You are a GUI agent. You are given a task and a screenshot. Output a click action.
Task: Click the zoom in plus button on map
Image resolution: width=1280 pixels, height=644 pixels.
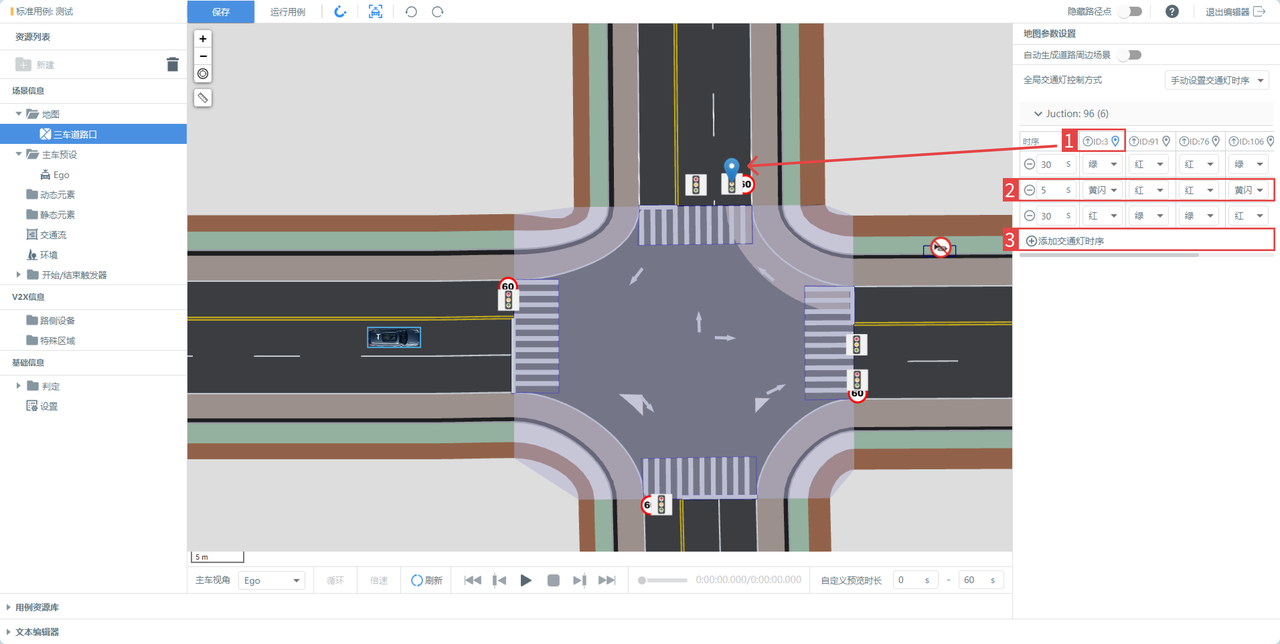click(x=203, y=38)
